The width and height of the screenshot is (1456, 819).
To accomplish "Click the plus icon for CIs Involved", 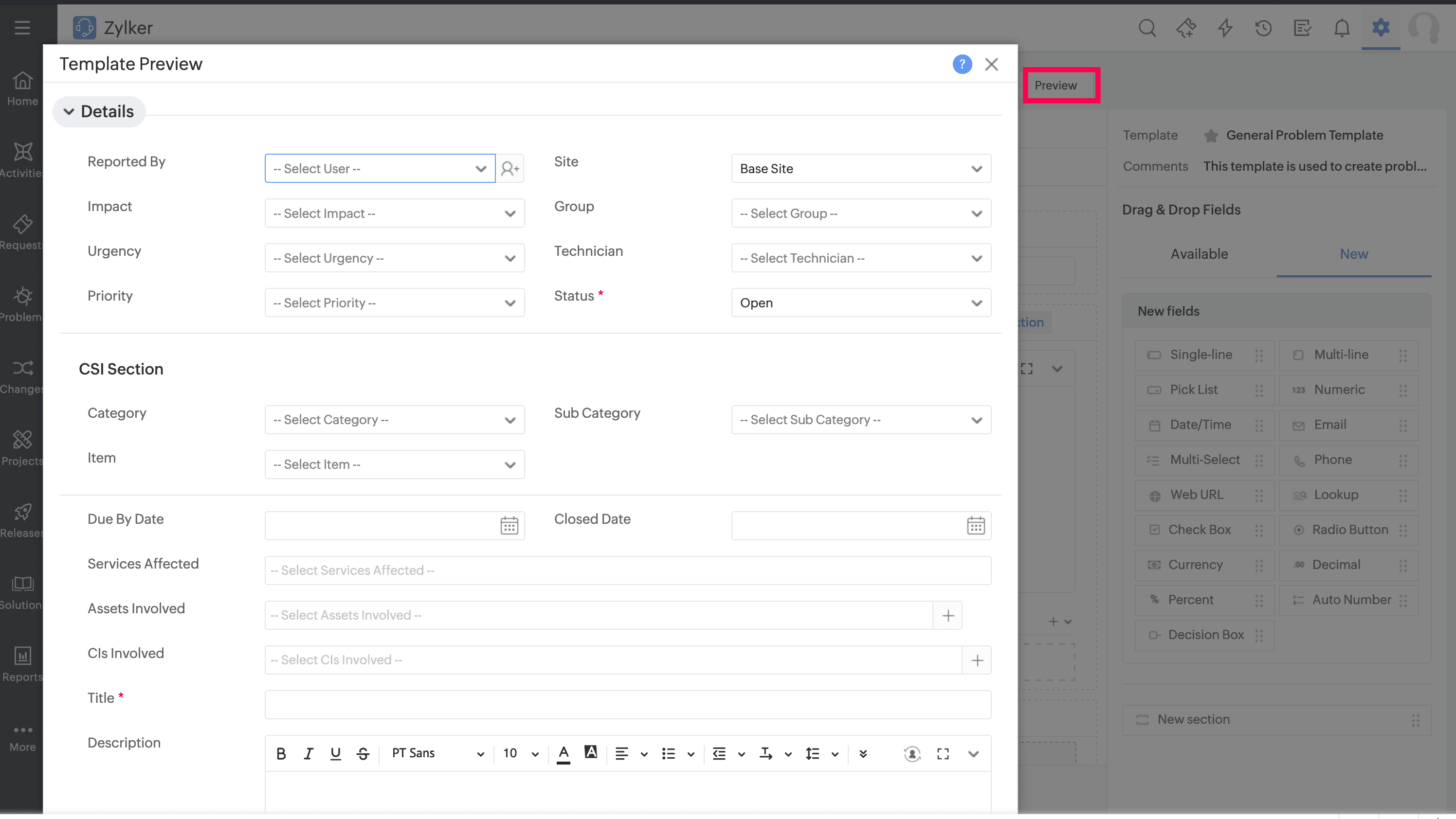I will point(977,659).
